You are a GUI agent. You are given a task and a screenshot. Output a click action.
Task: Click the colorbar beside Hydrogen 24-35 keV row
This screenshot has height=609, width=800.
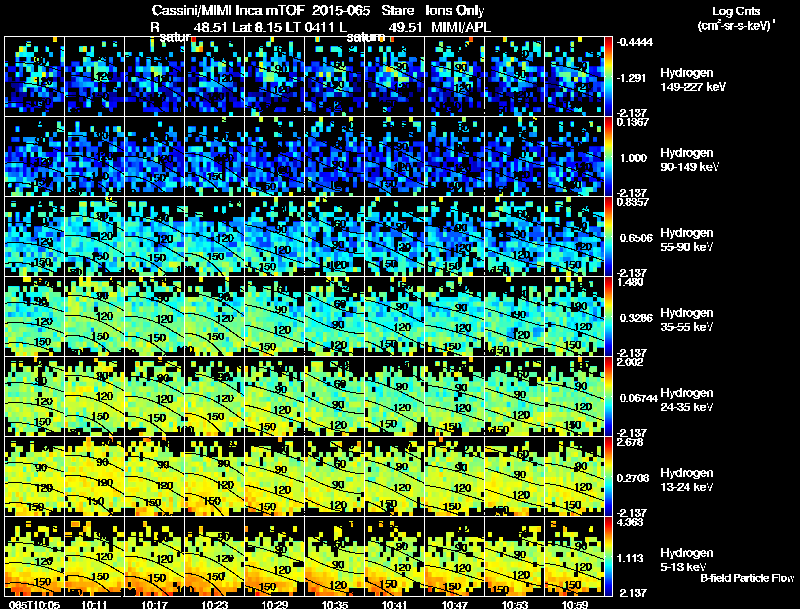point(608,396)
